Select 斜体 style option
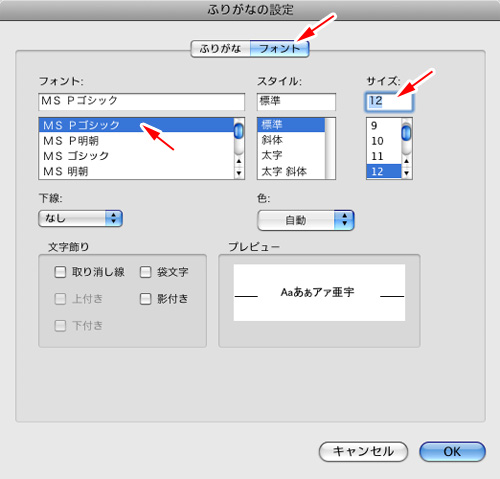The width and height of the screenshot is (500, 479). pyautogui.click(x=291, y=140)
